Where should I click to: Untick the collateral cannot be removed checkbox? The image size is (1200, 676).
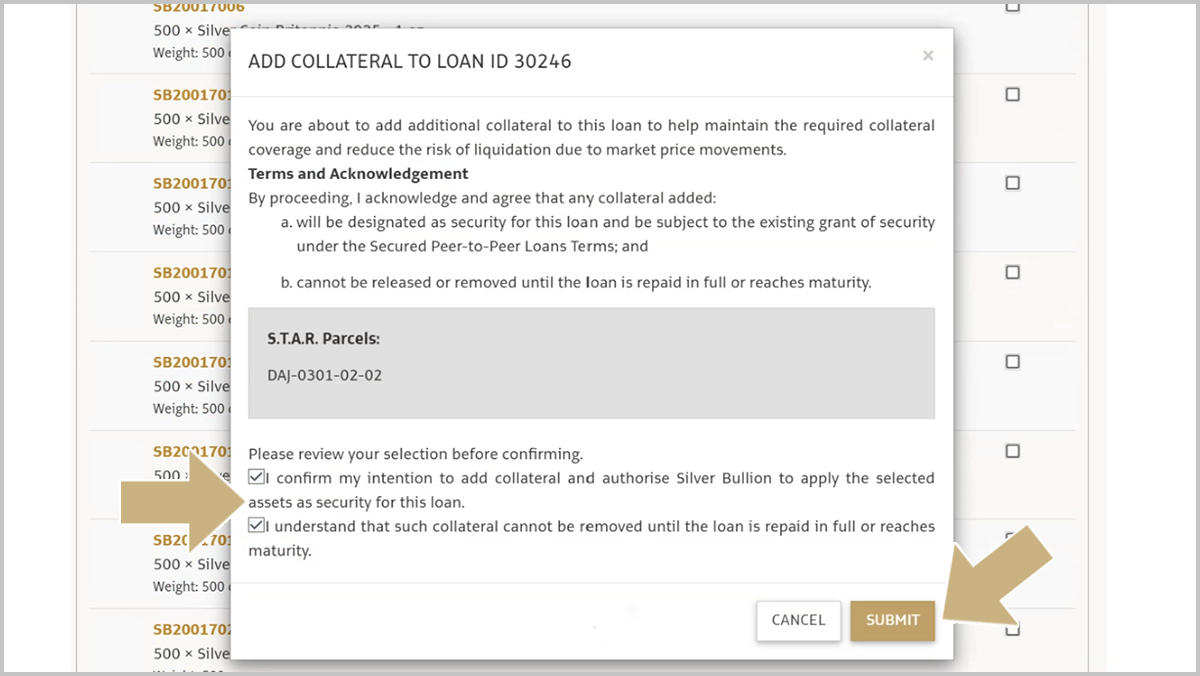click(x=257, y=526)
